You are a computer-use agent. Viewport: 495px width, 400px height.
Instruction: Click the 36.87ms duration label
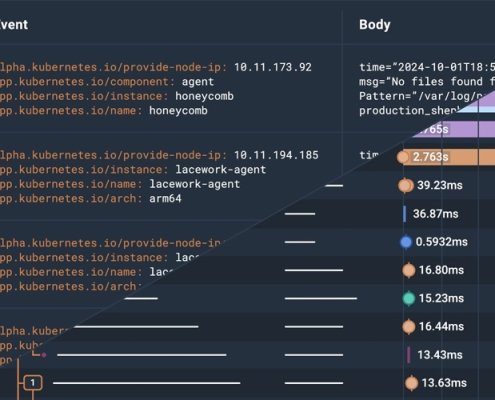tap(436, 214)
